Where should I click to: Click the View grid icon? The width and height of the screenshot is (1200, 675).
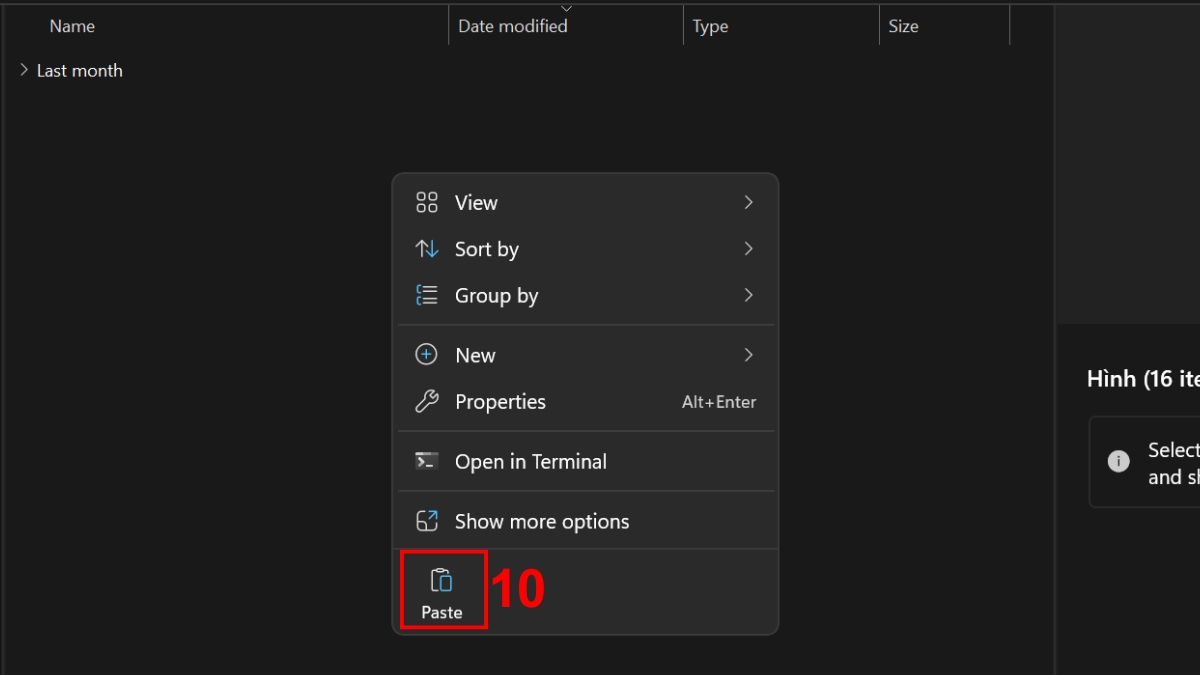pyautogui.click(x=427, y=203)
